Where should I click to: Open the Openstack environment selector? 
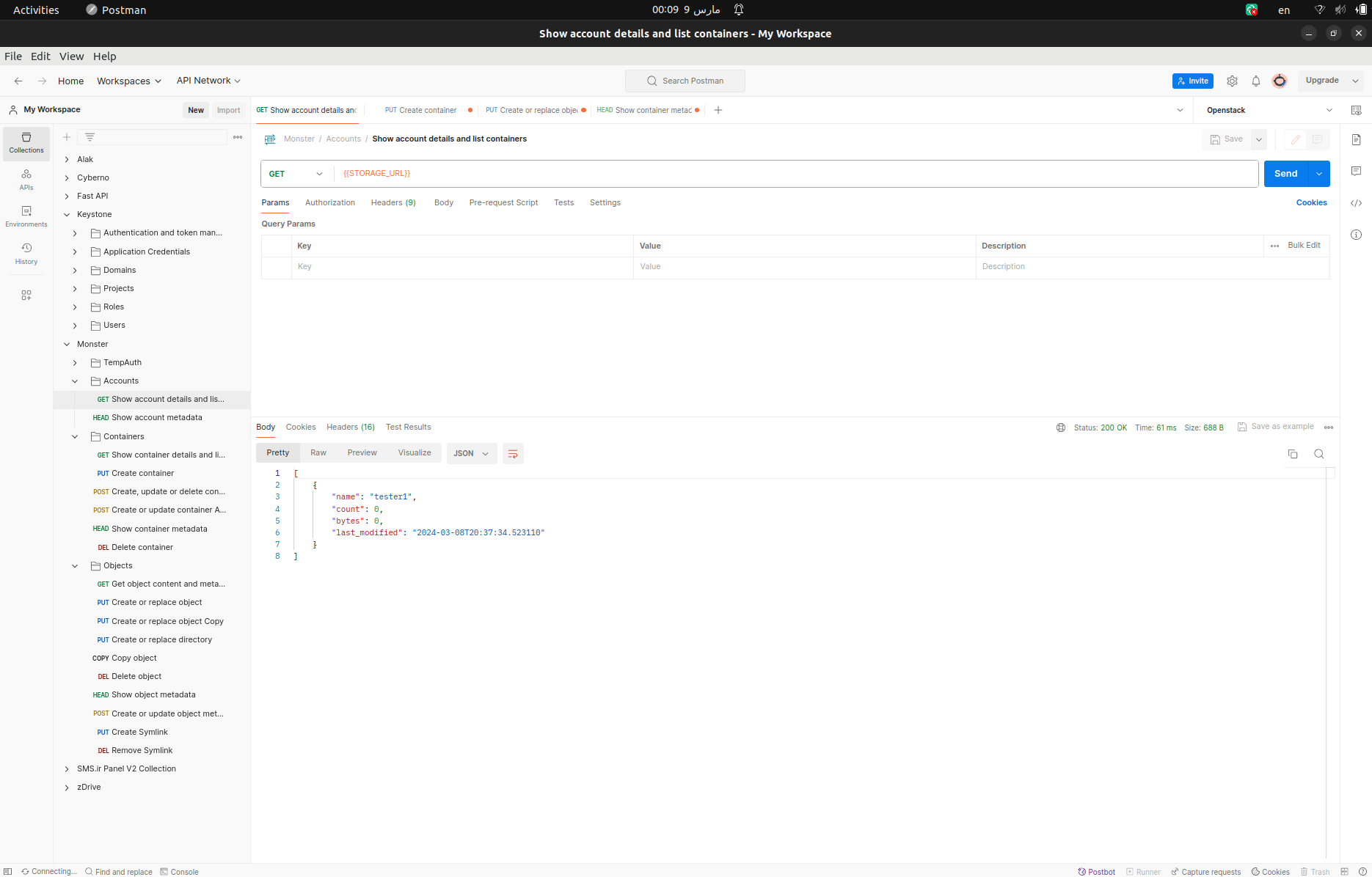(x=1269, y=110)
